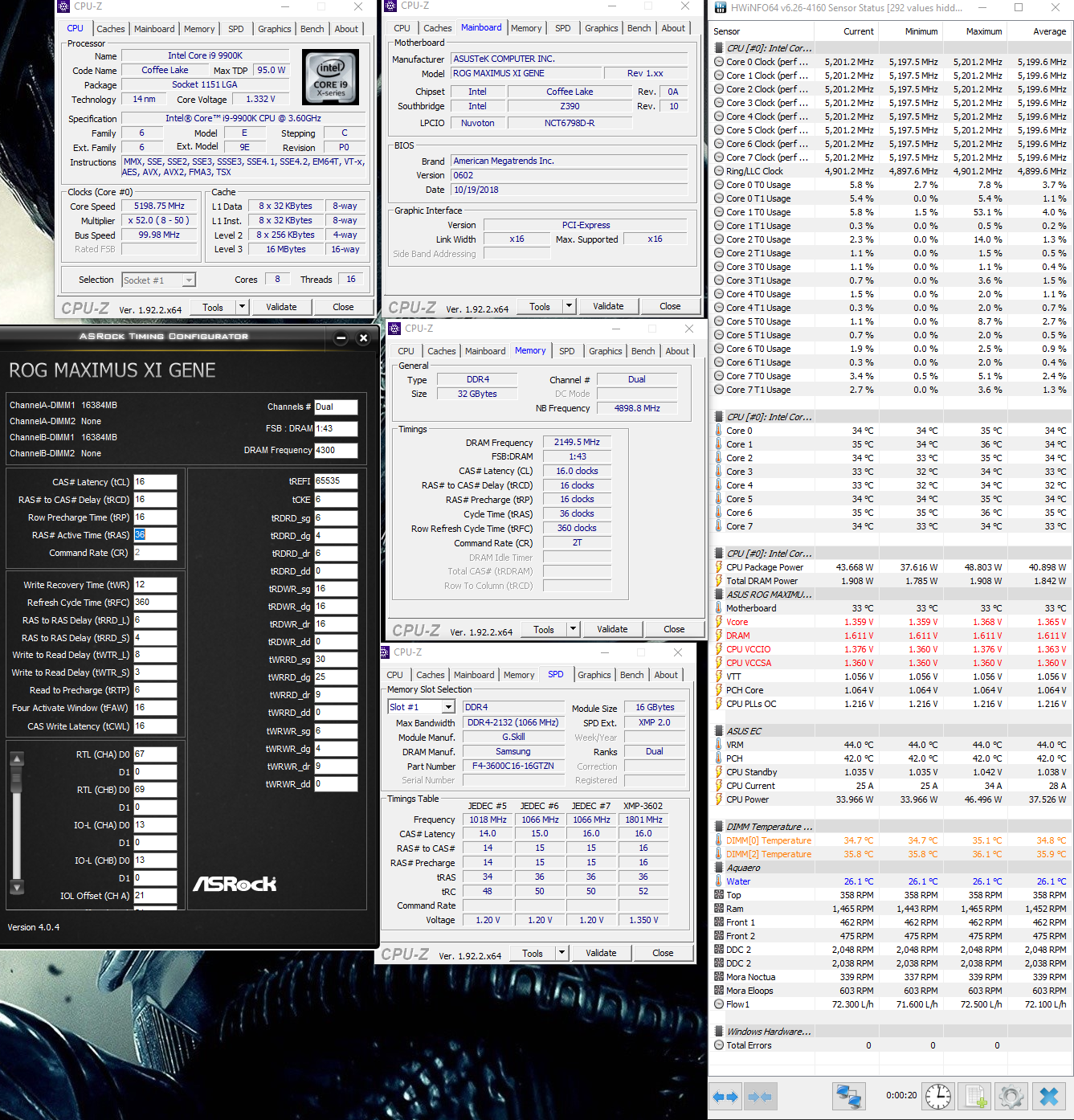This screenshot has width=1074, height=1120.
Task: Click Tools button in top-left CPU-Z window
Action: pos(213,307)
